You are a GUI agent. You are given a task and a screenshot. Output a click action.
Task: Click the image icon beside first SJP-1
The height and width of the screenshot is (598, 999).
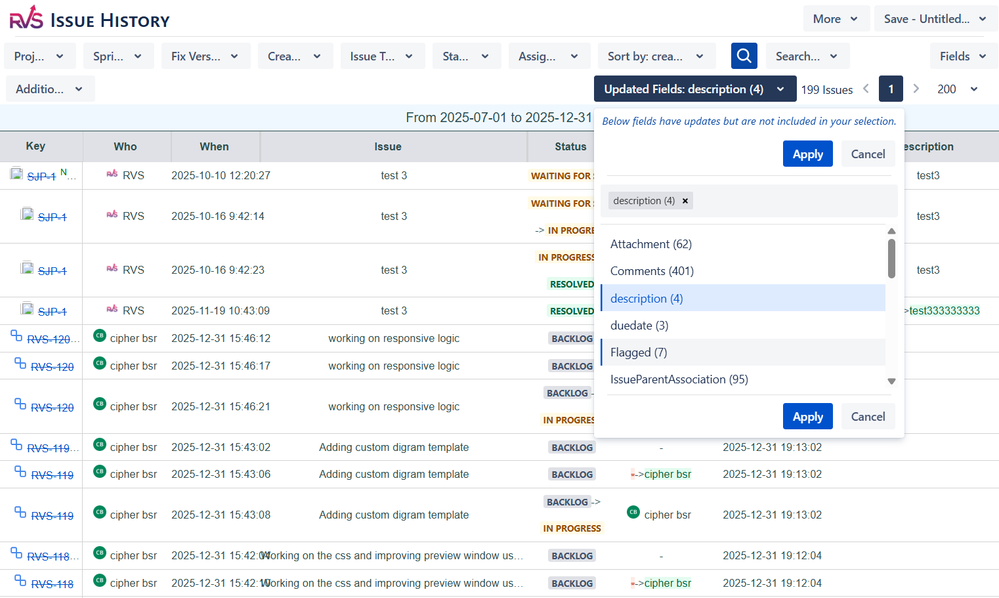coord(16,174)
